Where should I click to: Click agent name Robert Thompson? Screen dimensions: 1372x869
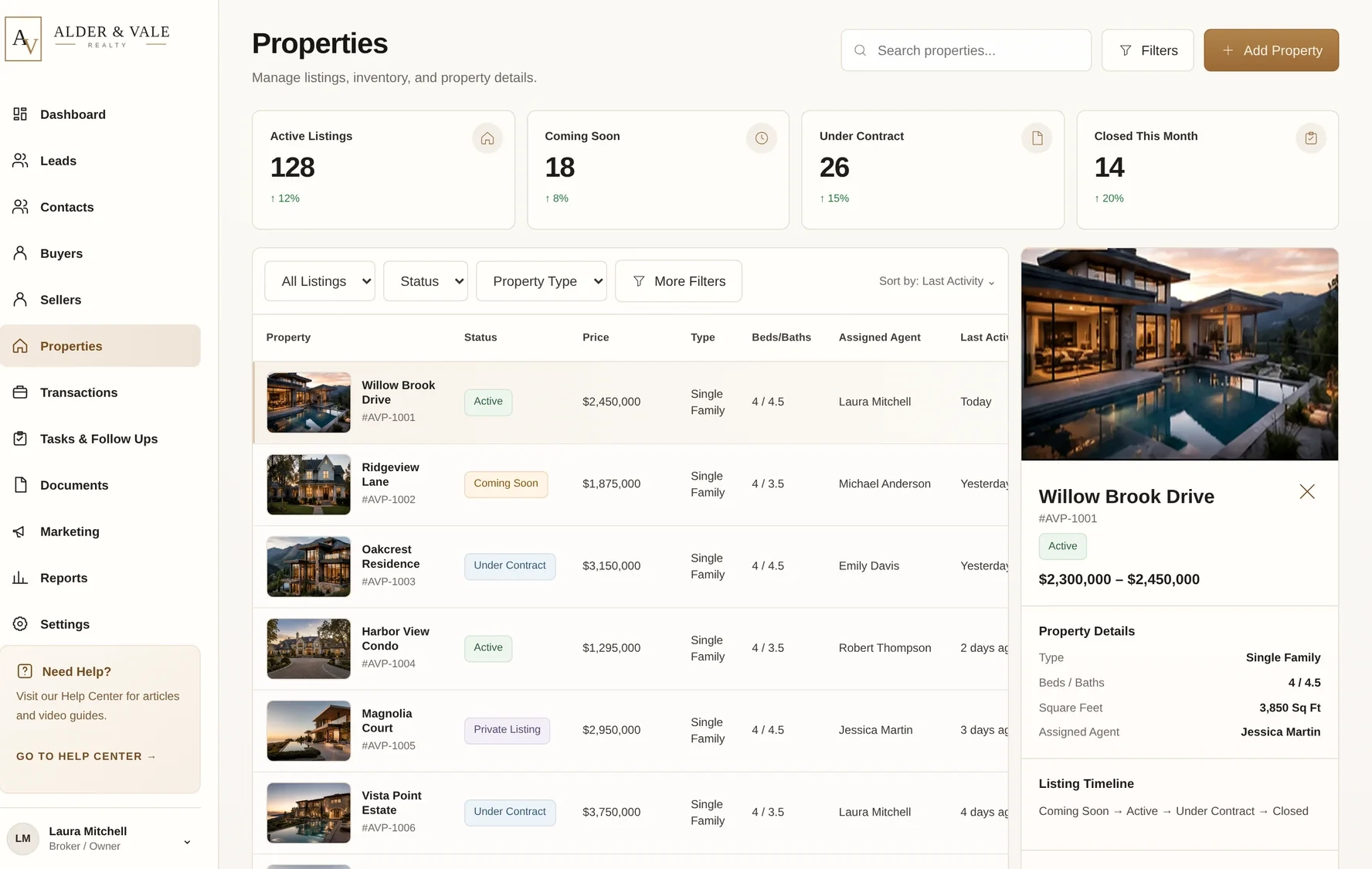pos(885,648)
